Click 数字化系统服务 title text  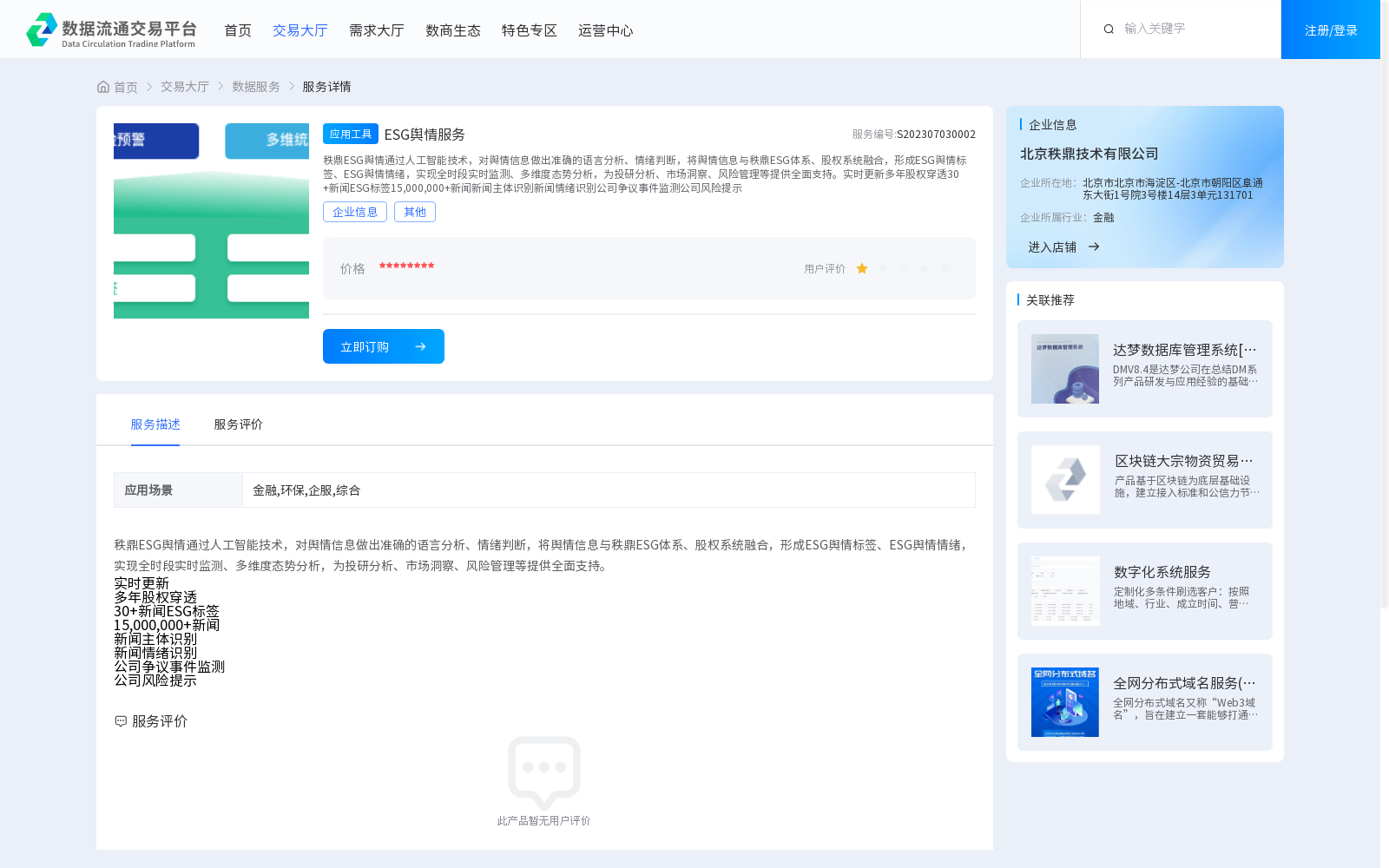tap(1162, 572)
